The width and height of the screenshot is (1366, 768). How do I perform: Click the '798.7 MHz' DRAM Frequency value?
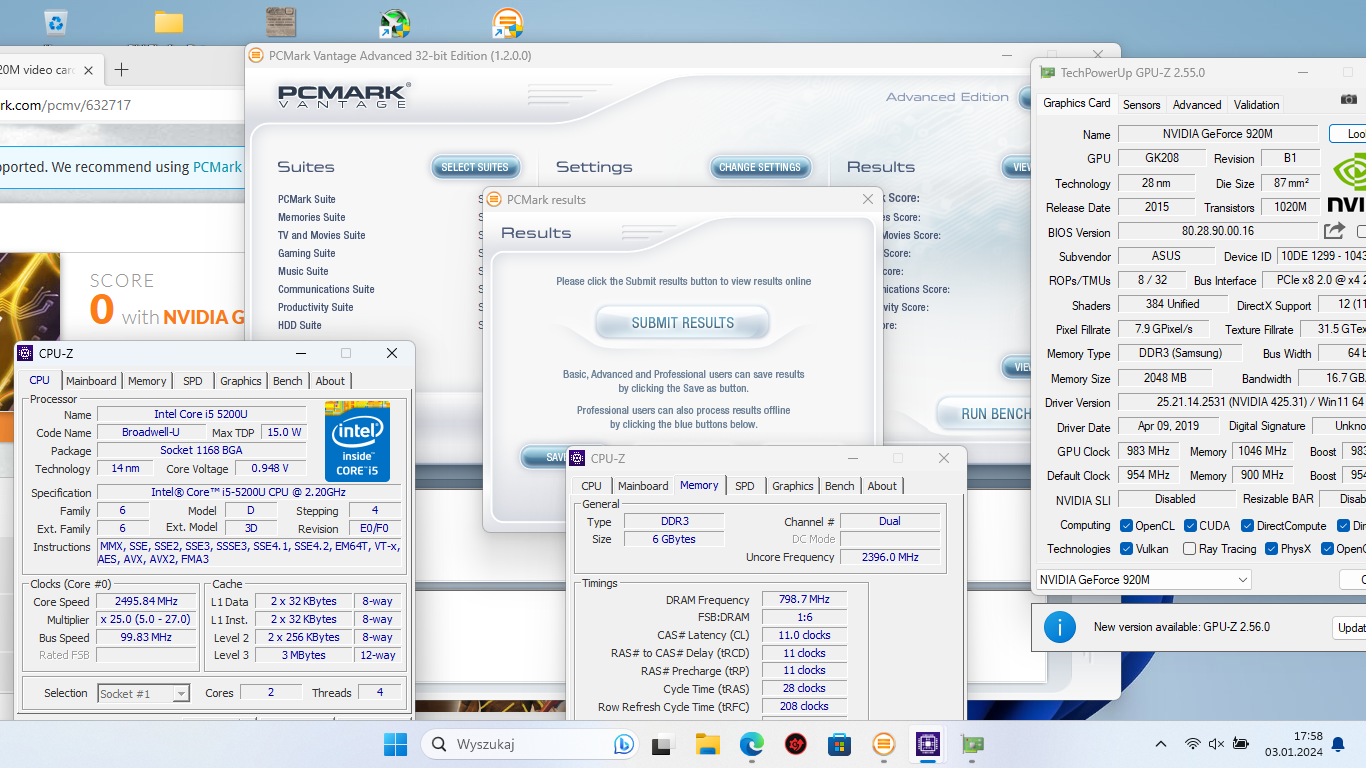coord(804,599)
